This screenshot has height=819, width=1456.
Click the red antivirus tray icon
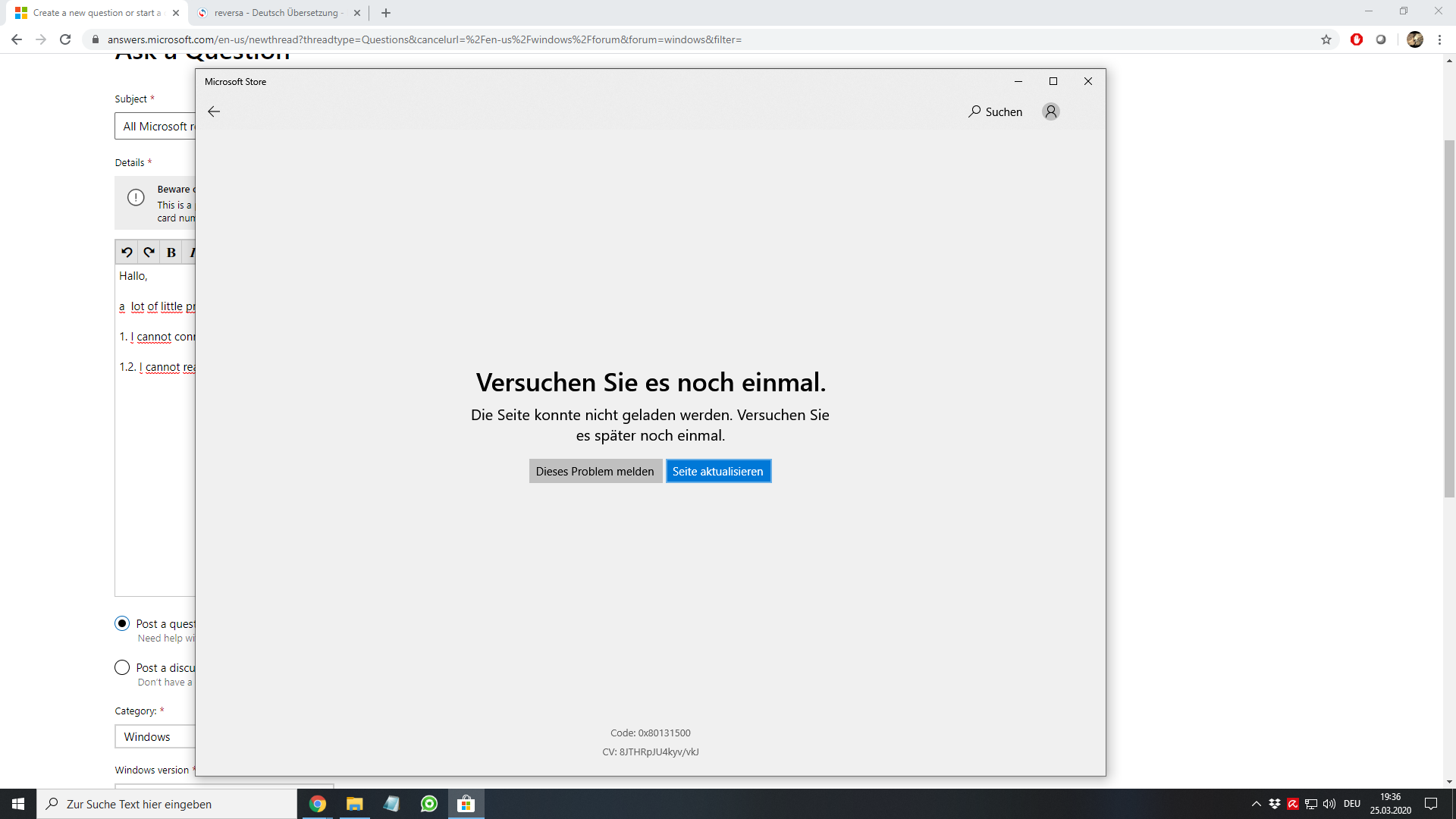click(x=1293, y=804)
